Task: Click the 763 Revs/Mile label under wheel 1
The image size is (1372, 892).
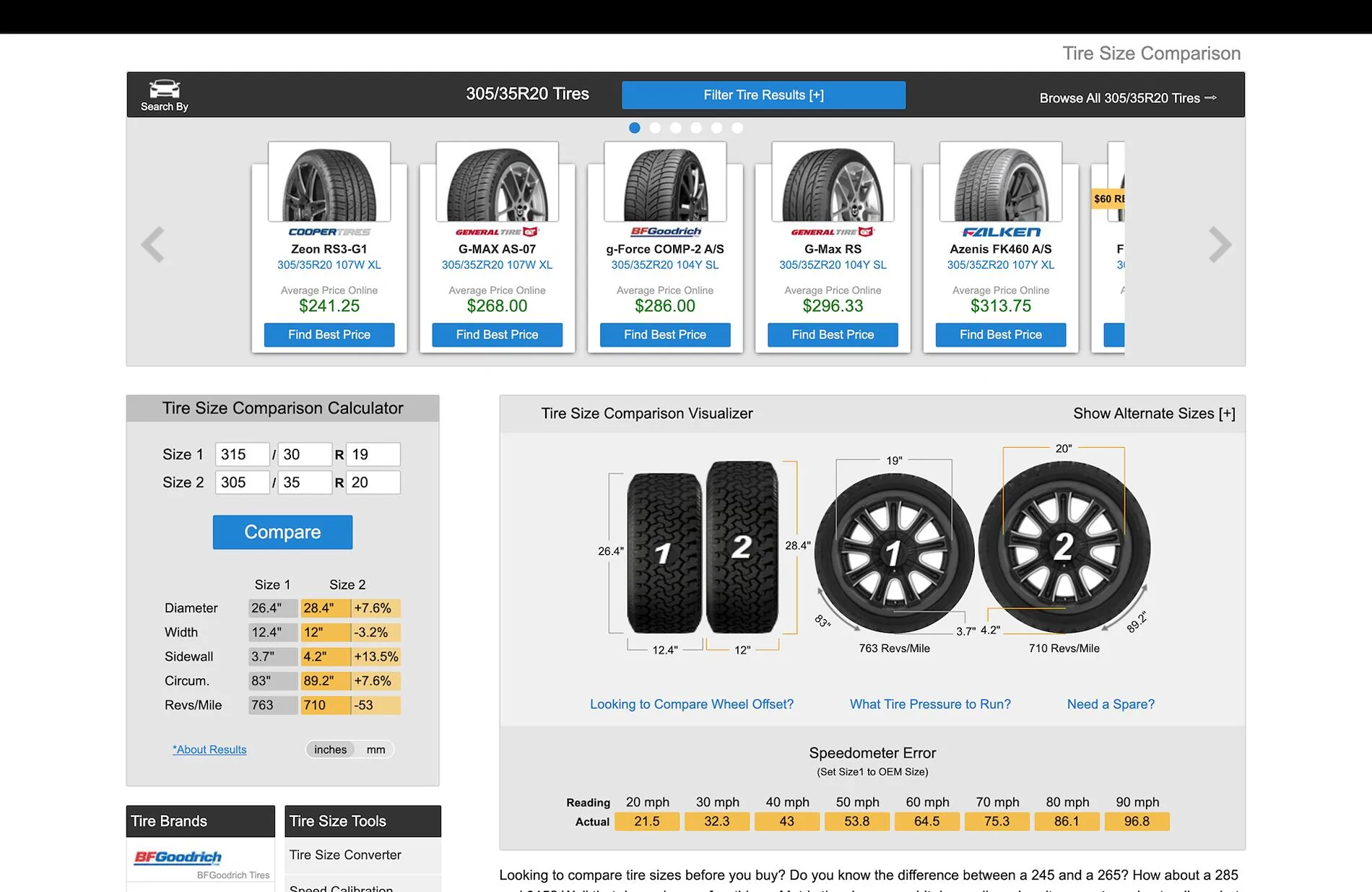Action: click(894, 649)
